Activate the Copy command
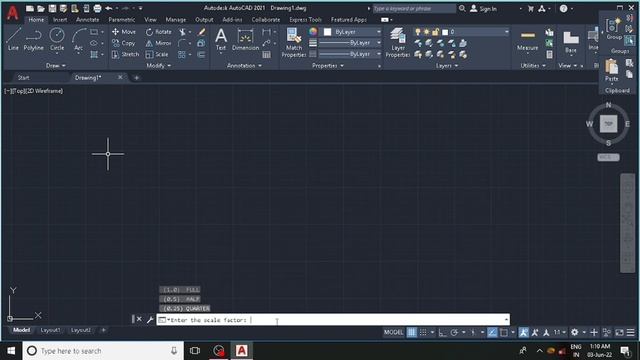 click(x=124, y=43)
